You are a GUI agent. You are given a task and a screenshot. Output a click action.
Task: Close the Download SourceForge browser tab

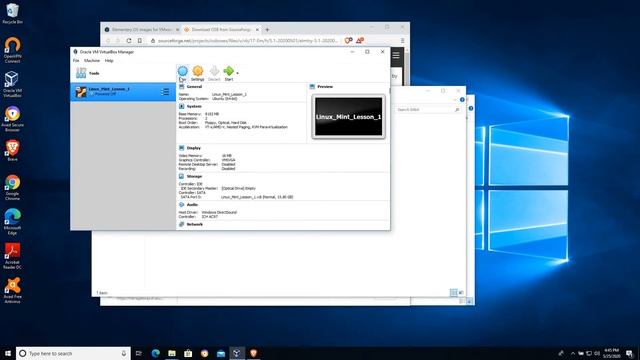(x=257, y=30)
